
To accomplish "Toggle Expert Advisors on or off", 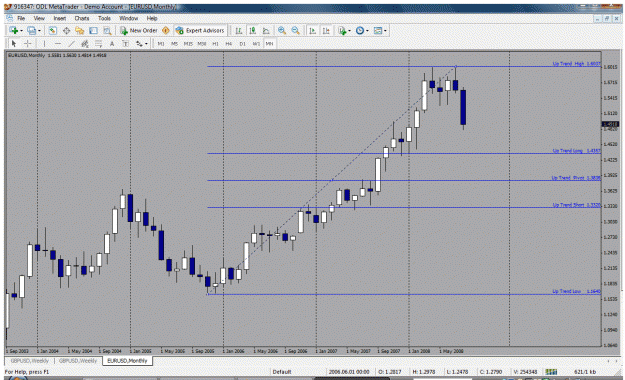I will (200, 31).
